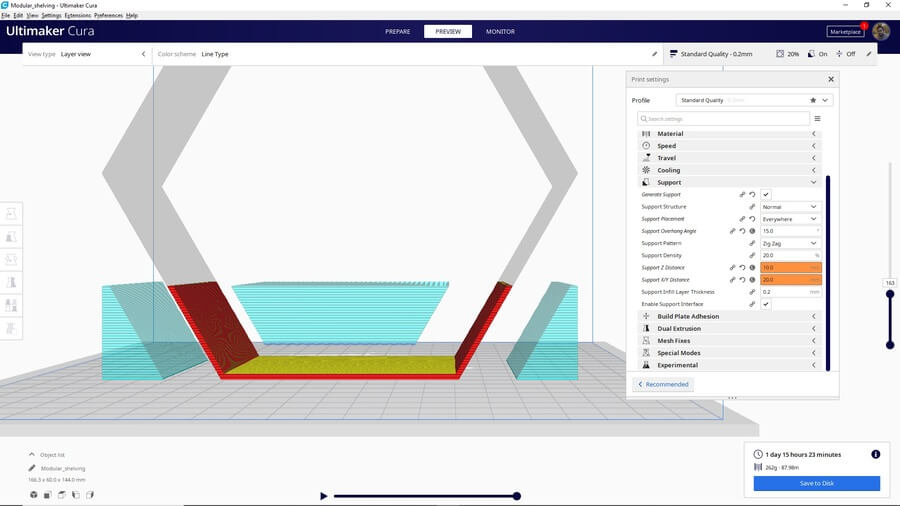Reset Support Placement to default value
900x506 pixels.
tap(752, 219)
